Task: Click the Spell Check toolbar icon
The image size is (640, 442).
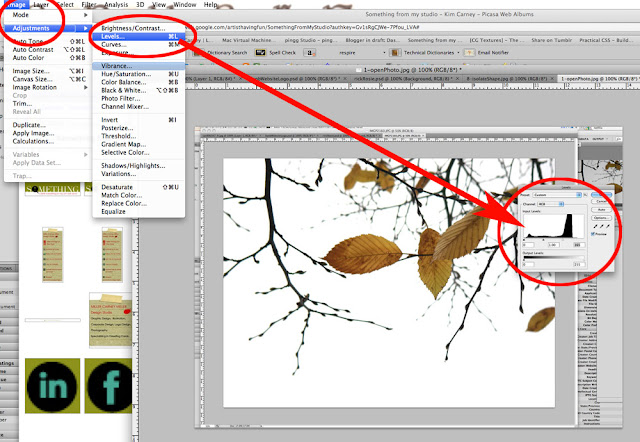Action: tap(260, 53)
